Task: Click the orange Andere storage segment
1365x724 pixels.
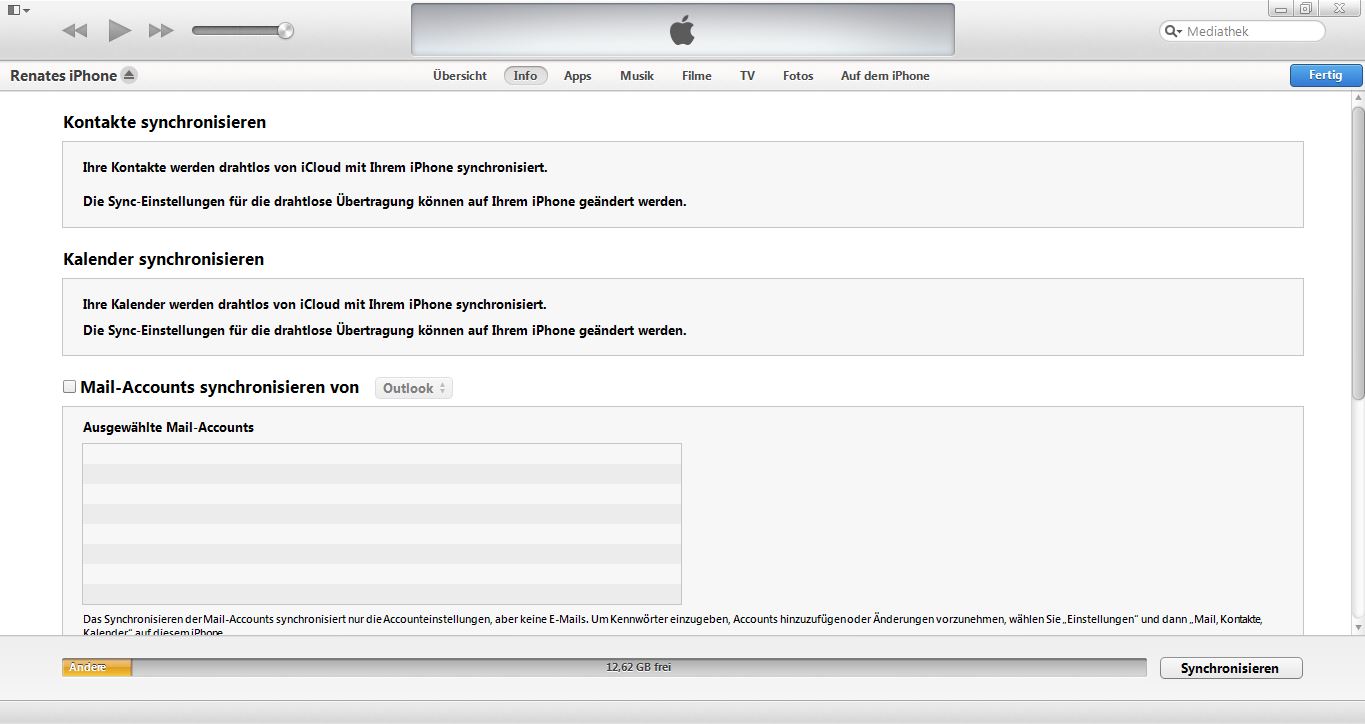Action: click(97, 667)
